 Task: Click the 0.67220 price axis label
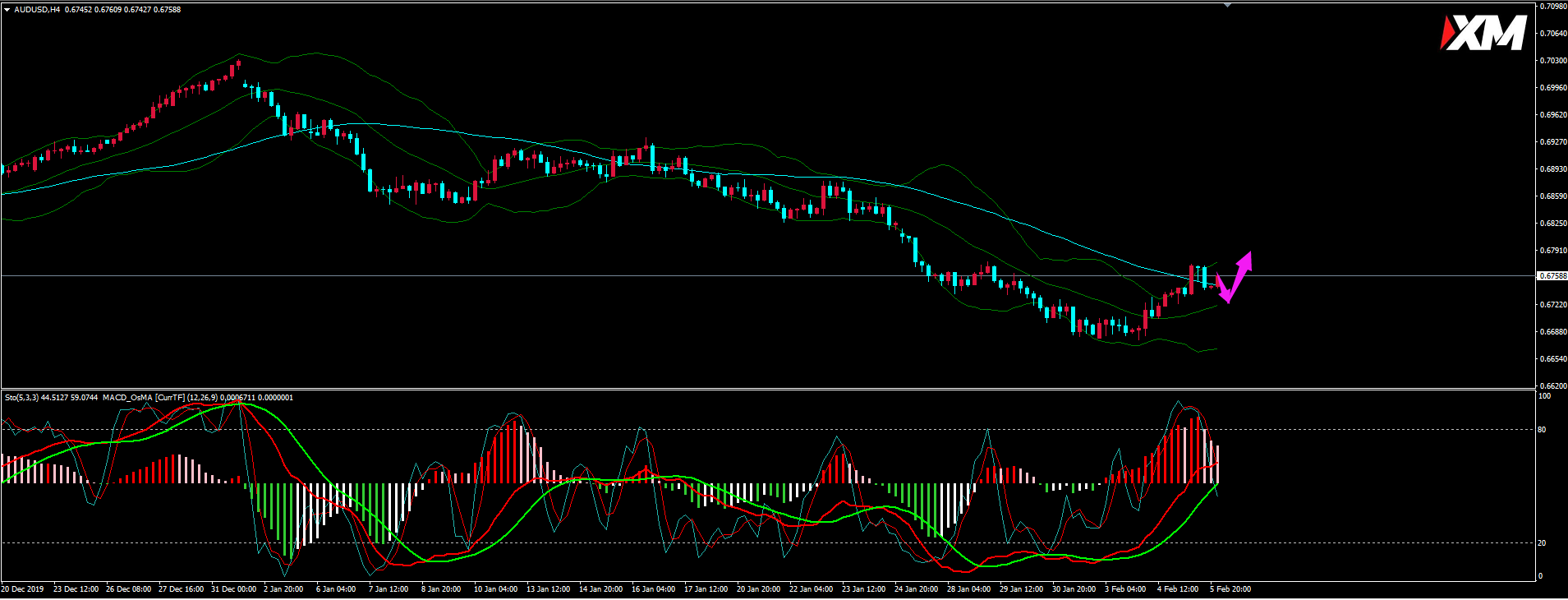tap(1554, 305)
